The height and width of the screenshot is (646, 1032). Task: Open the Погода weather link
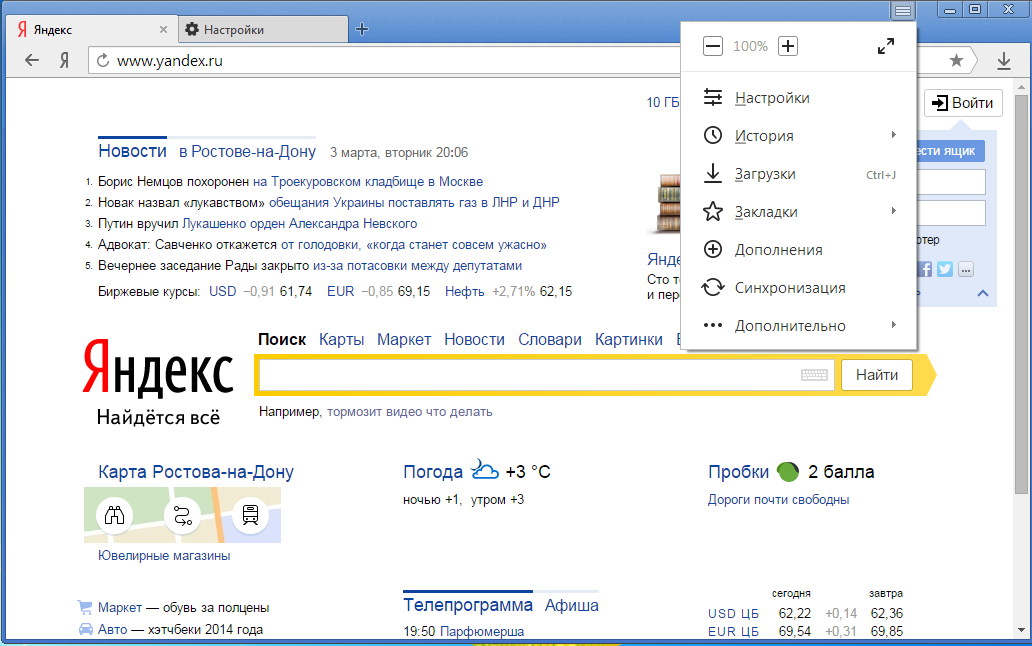click(x=433, y=472)
